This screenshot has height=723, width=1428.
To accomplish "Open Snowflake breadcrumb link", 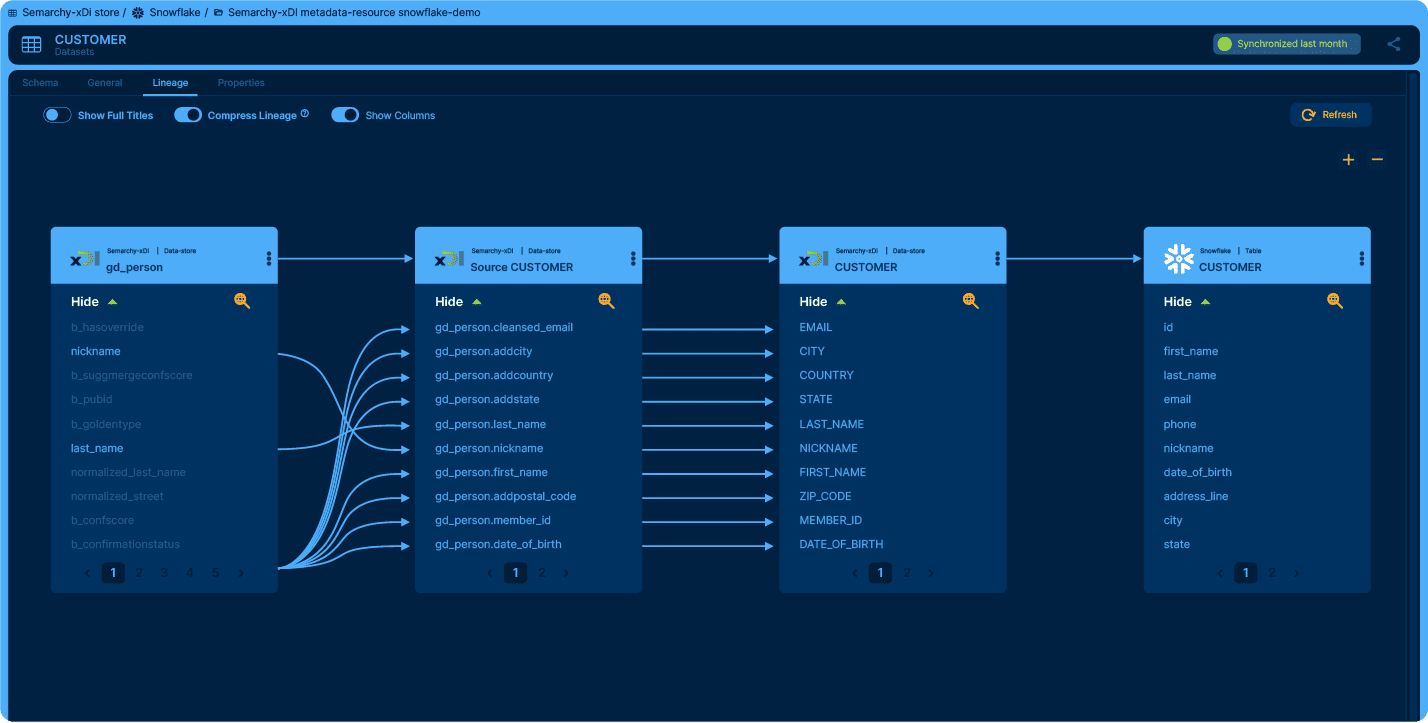I will (x=175, y=13).
